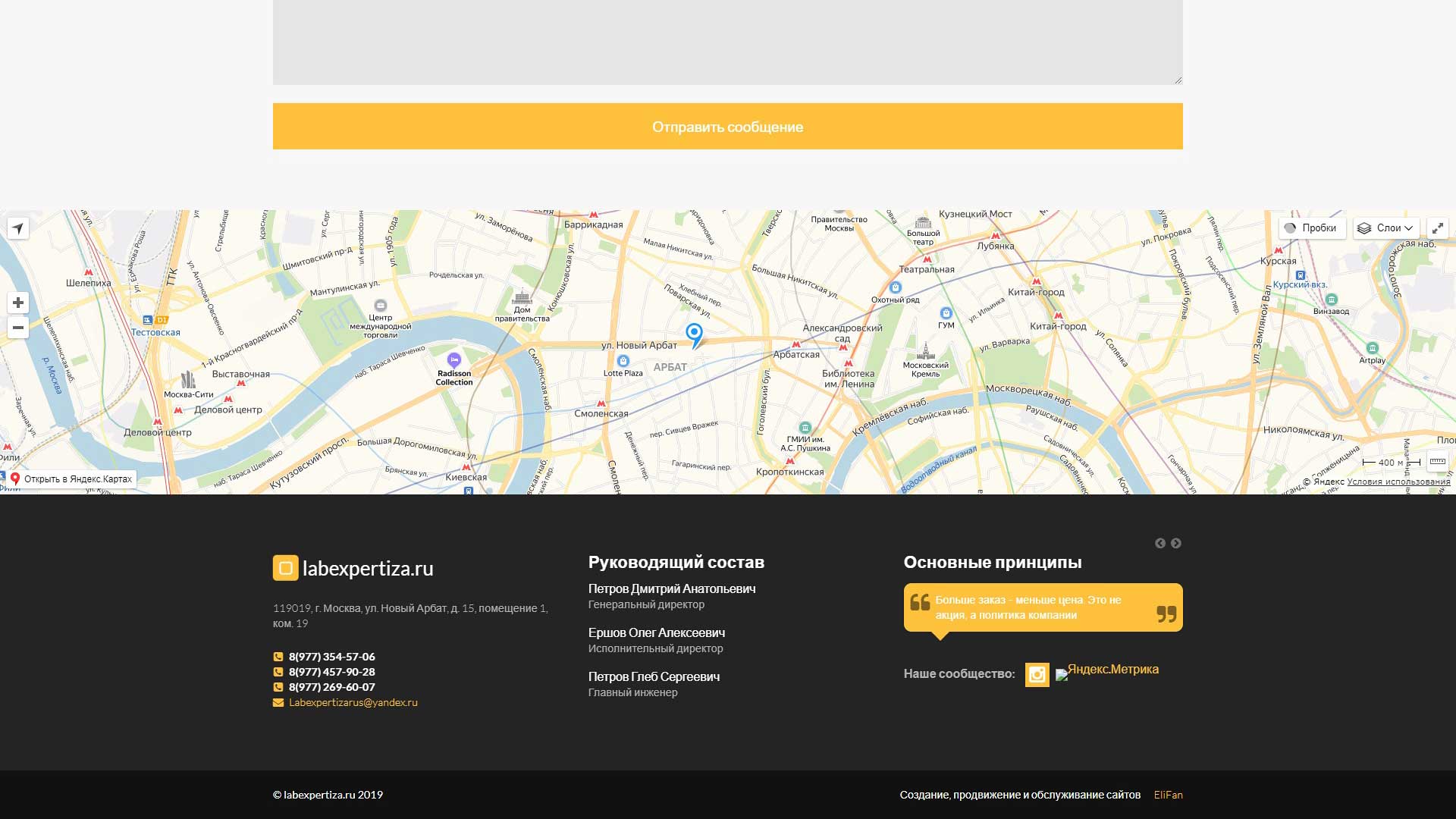
Task: Click the map geolocation arrow icon
Action: point(18,228)
